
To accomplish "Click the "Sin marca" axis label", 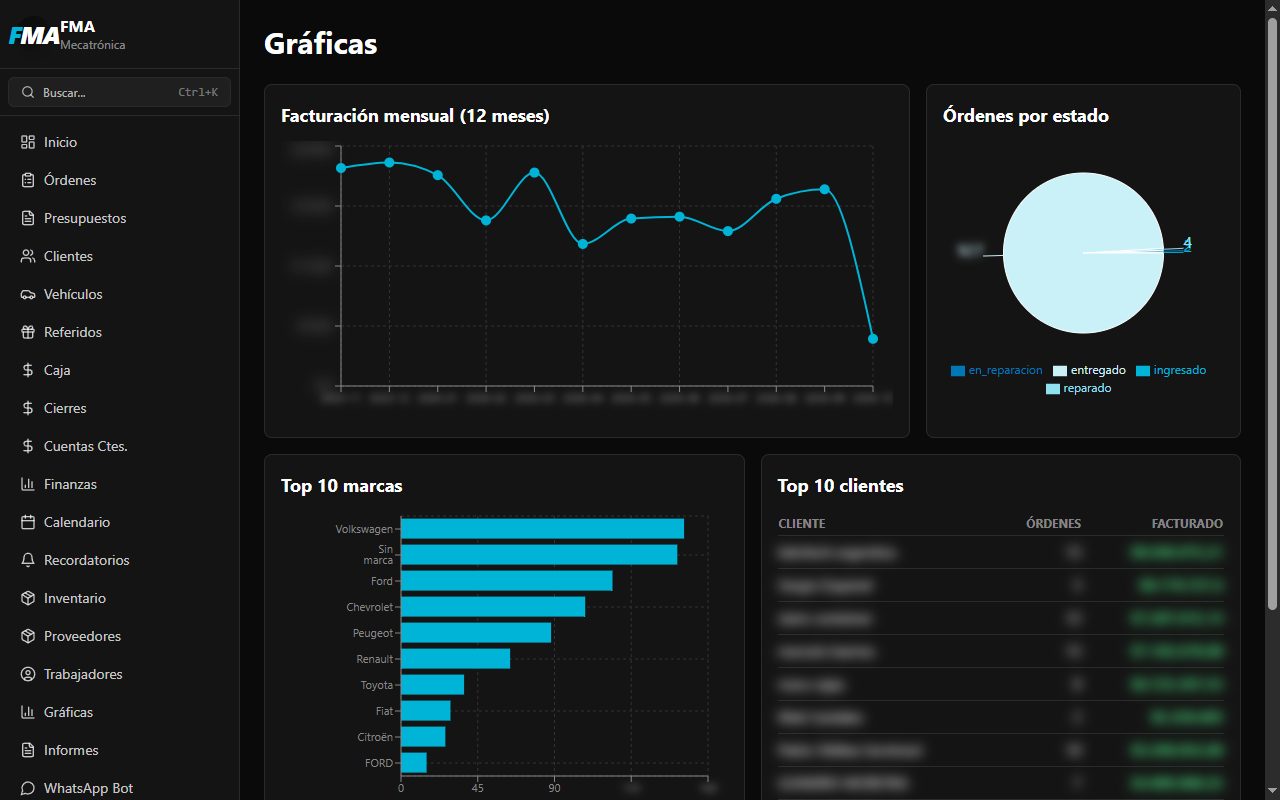I will pos(378,555).
